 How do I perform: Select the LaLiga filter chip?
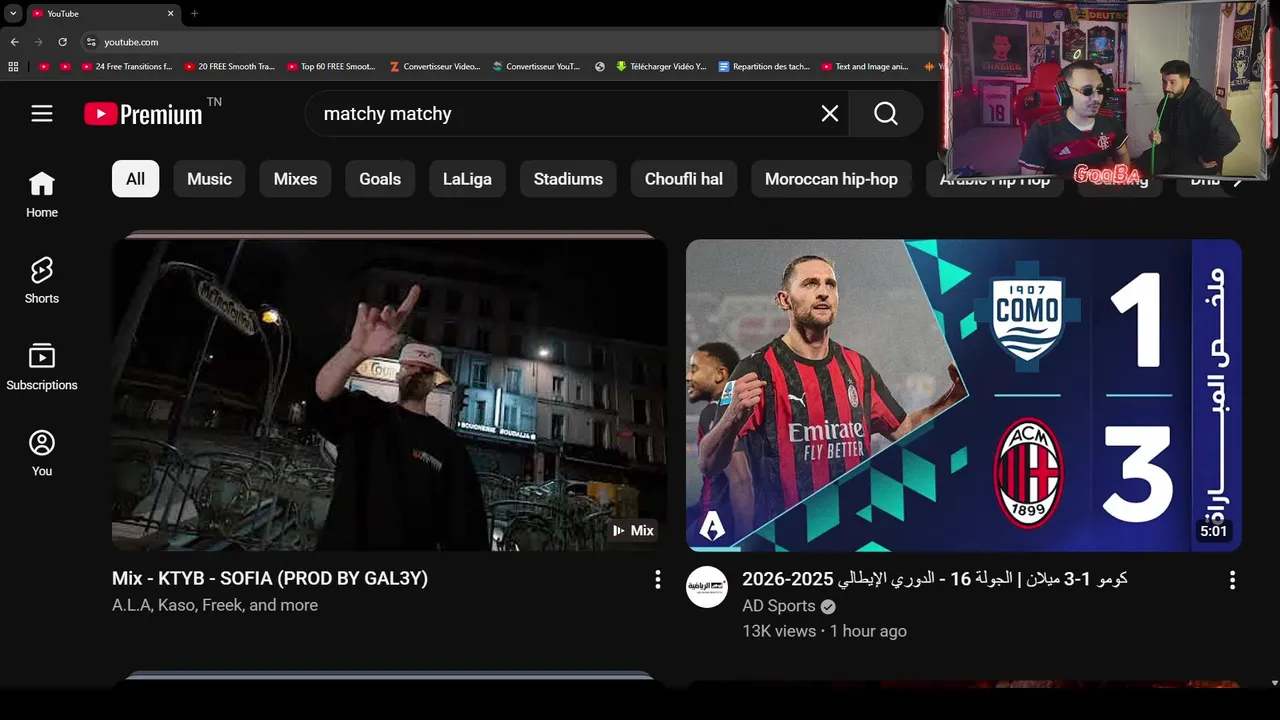coord(467,179)
